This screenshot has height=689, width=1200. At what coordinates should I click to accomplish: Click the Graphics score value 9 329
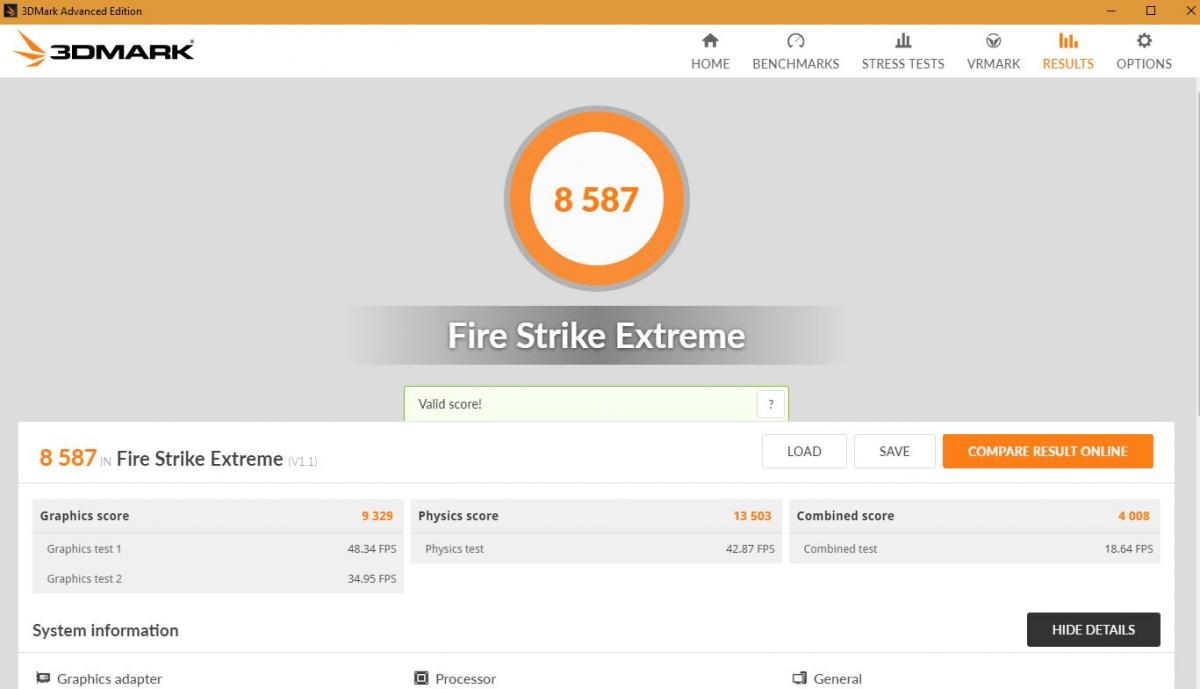(x=377, y=516)
